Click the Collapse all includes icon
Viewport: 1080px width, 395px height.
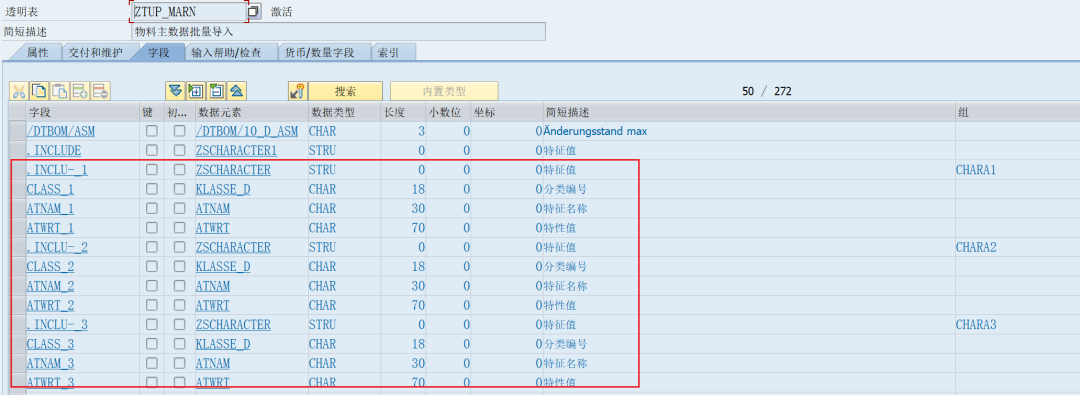click(237, 91)
